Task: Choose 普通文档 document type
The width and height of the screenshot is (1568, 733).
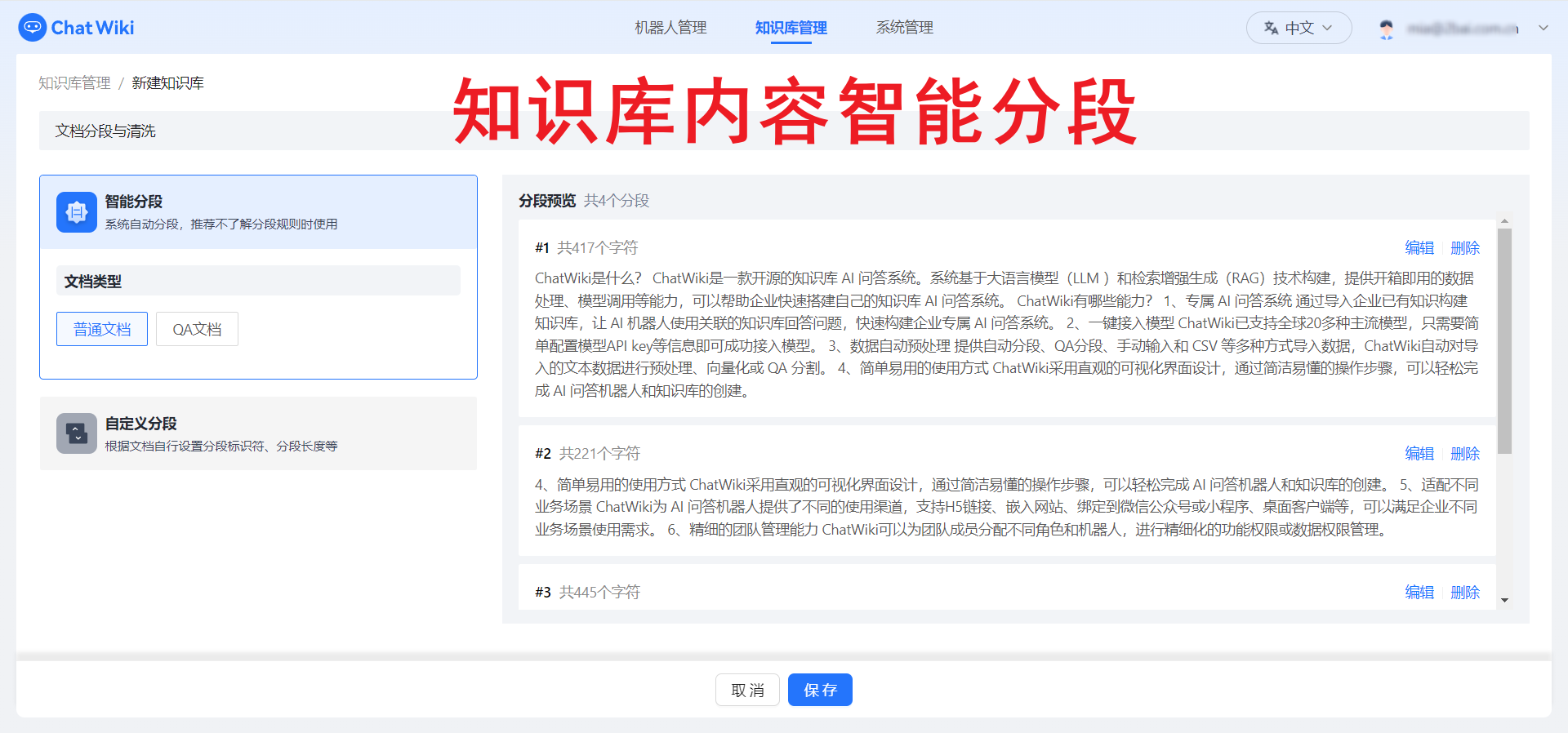Action: pos(102,329)
